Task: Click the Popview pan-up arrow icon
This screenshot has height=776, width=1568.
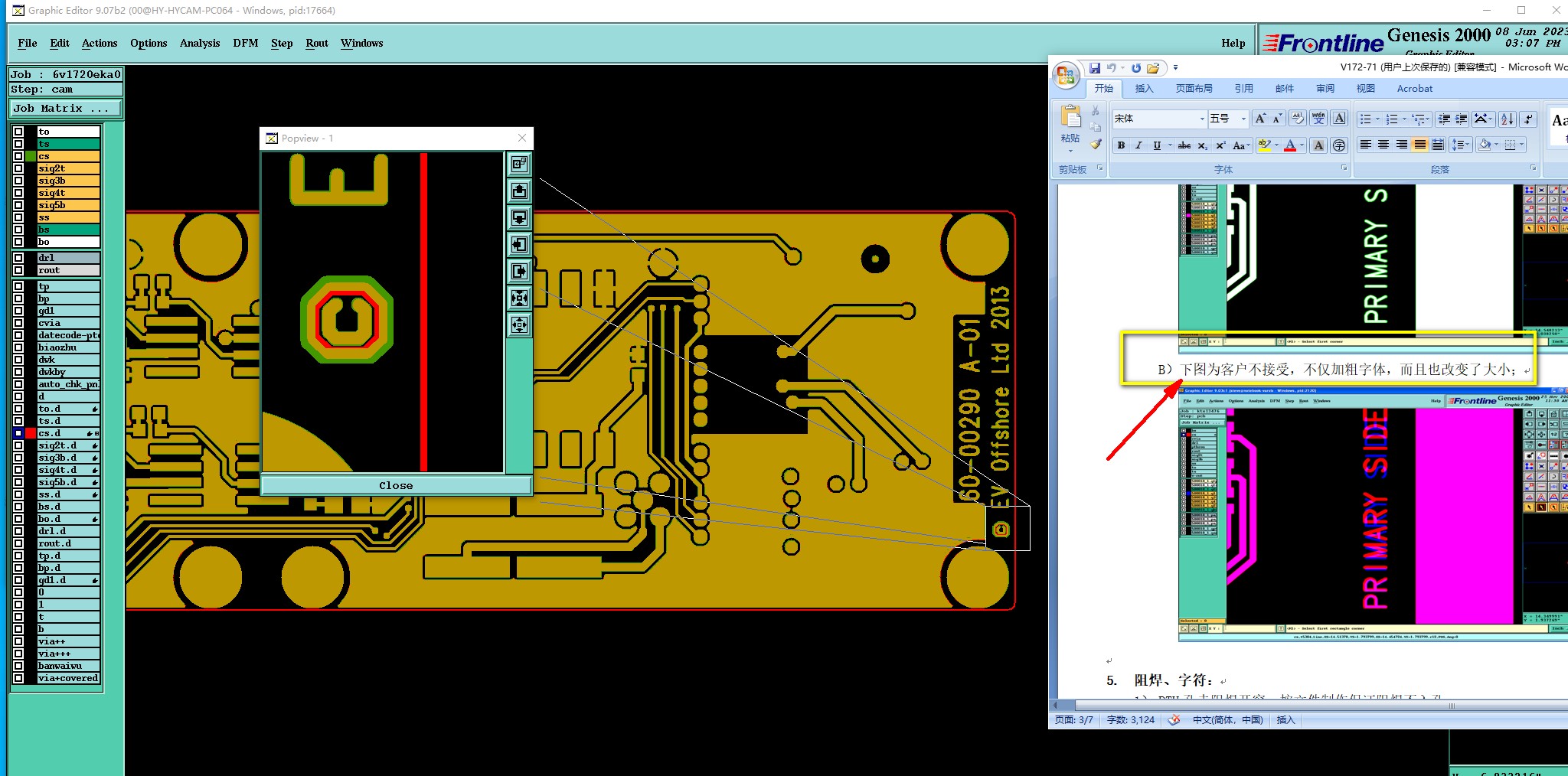Action: coord(519,191)
